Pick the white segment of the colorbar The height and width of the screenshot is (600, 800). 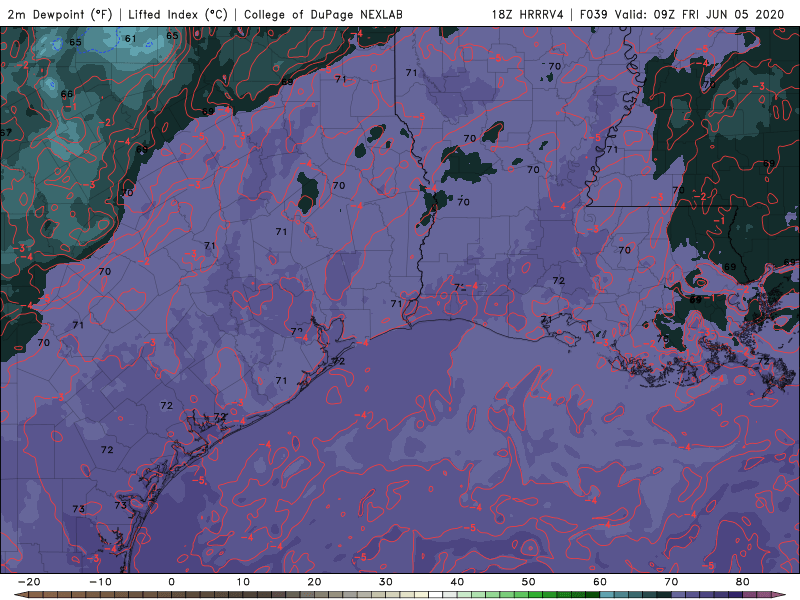pos(435,595)
